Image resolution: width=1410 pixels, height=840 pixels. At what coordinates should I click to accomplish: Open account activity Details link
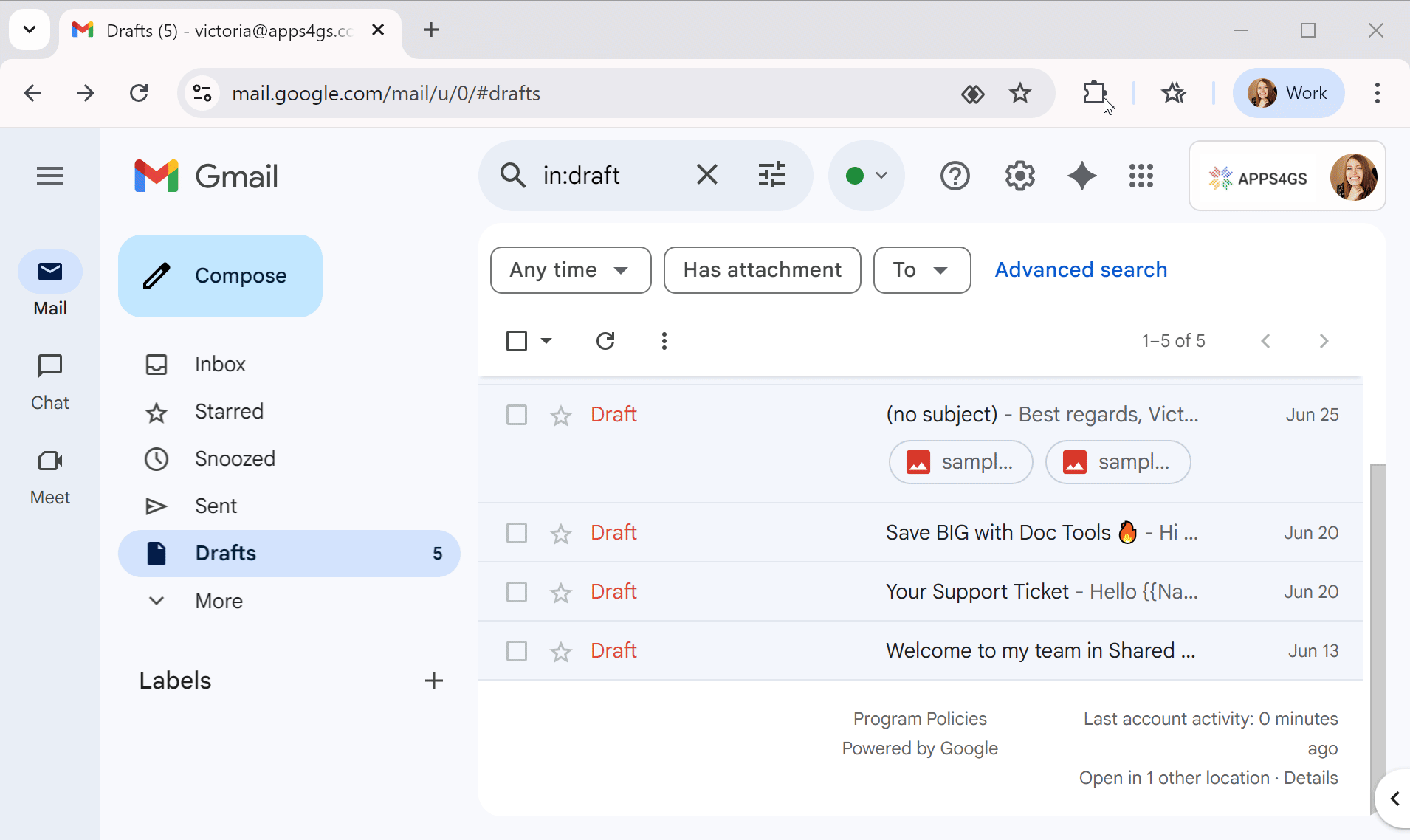[x=1310, y=778]
